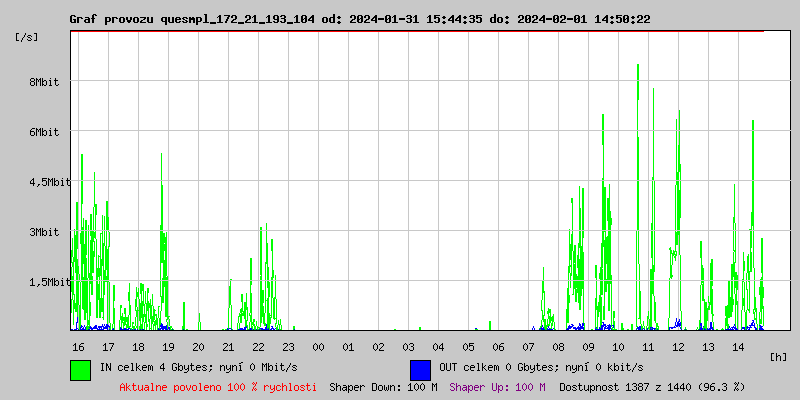This screenshot has height=400, width=800.
Task: Click the green IN legend color swatch
Action: [80, 369]
